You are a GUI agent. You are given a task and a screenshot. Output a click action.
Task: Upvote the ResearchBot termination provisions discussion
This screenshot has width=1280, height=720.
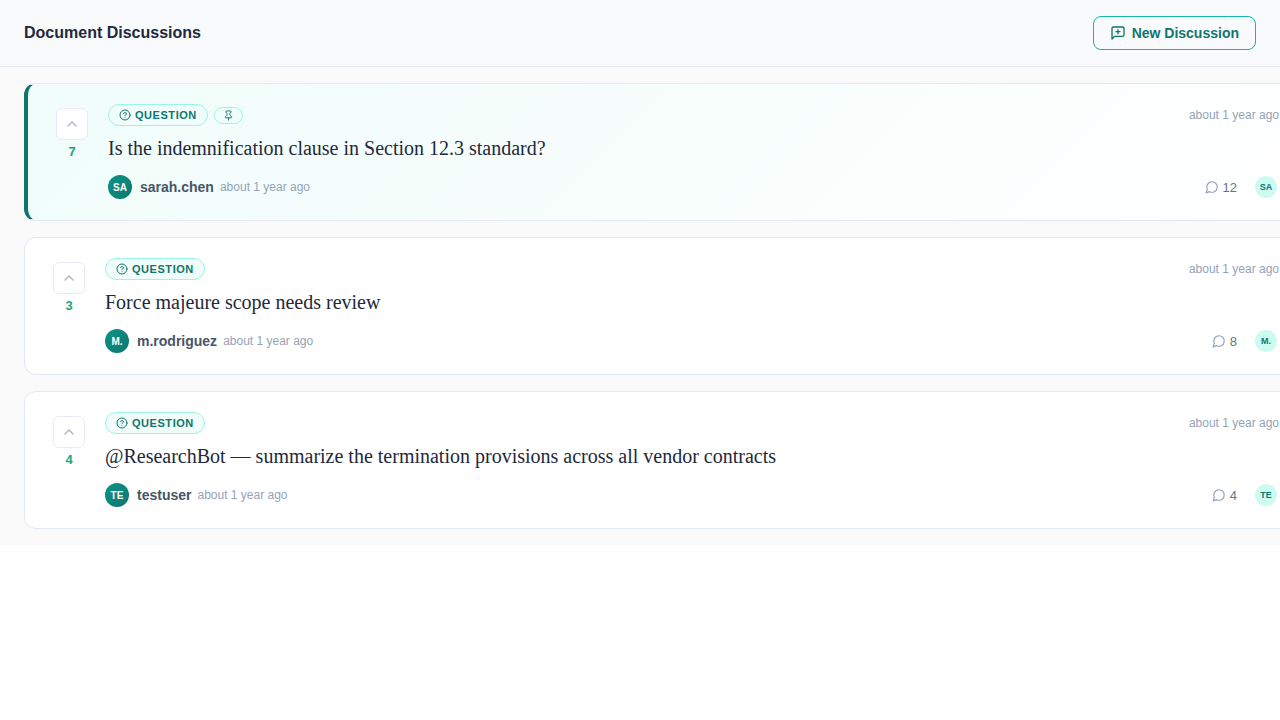(x=69, y=432)
